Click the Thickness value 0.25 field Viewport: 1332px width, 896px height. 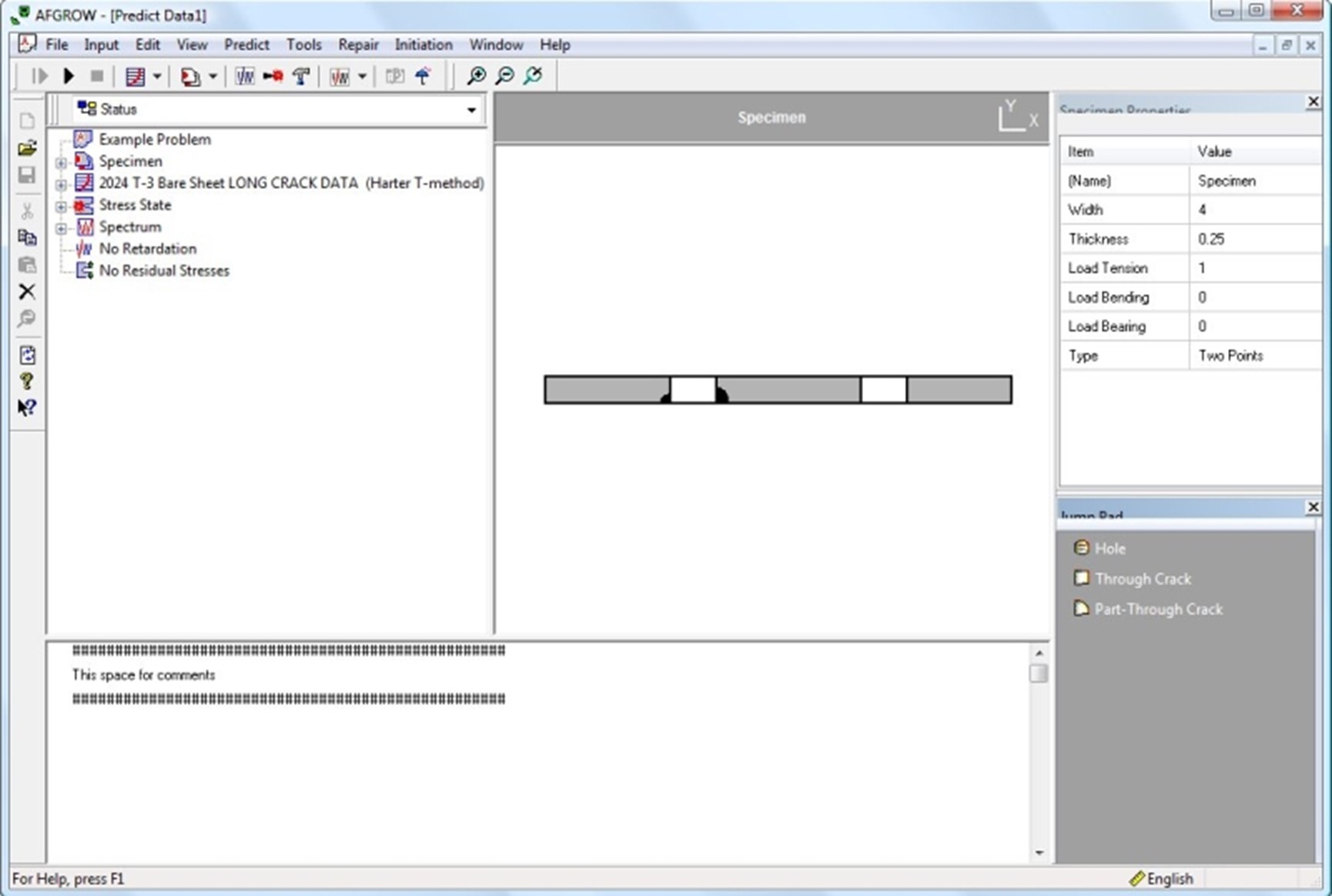pos(1255,239)
